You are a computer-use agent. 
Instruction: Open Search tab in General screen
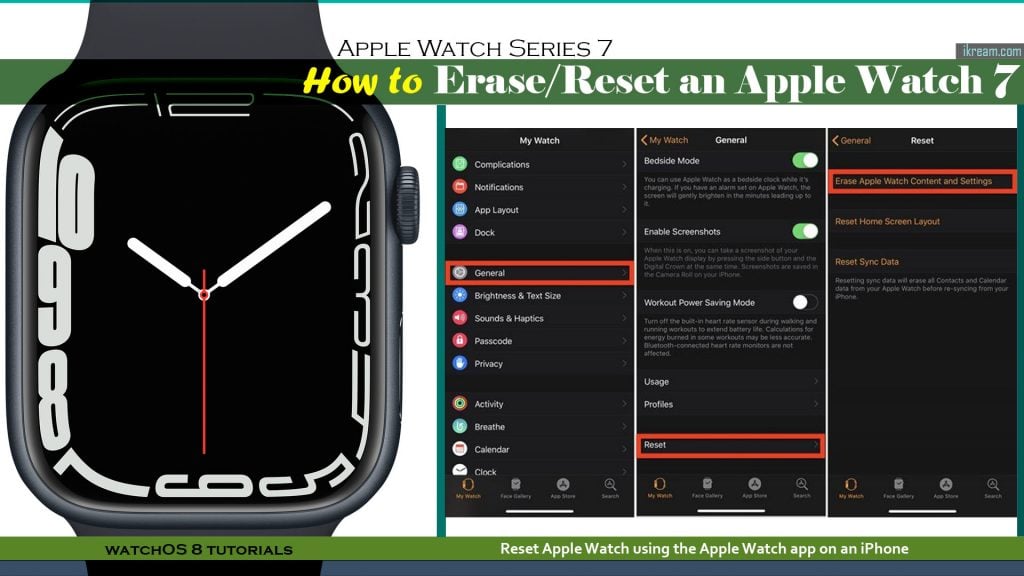(x=802, y=488)
